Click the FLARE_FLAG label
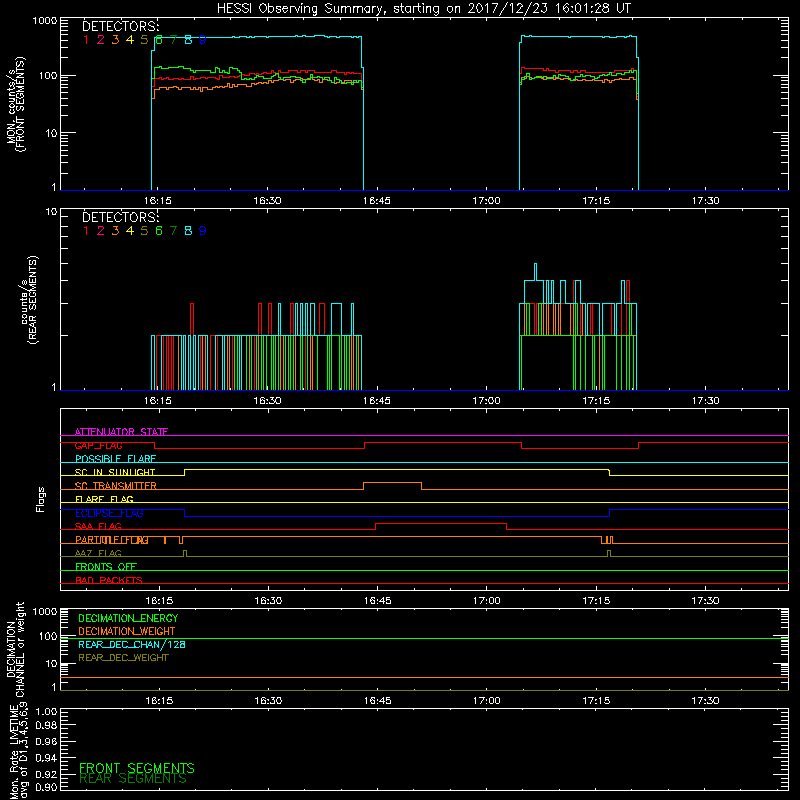This screenshot has width=800, height=800. pos(104,499)
